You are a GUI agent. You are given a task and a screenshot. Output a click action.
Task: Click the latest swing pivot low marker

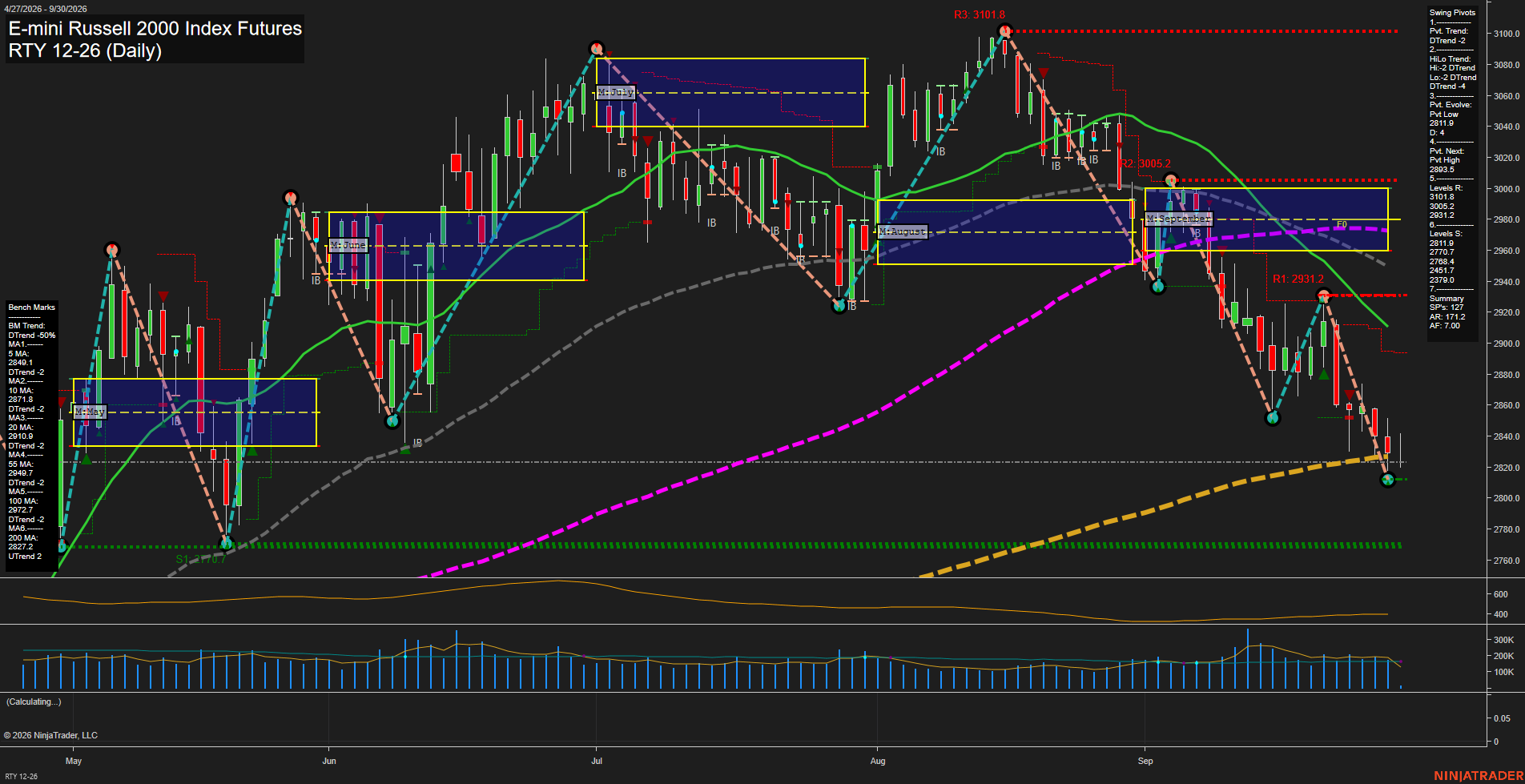[x=1388, y=480]
